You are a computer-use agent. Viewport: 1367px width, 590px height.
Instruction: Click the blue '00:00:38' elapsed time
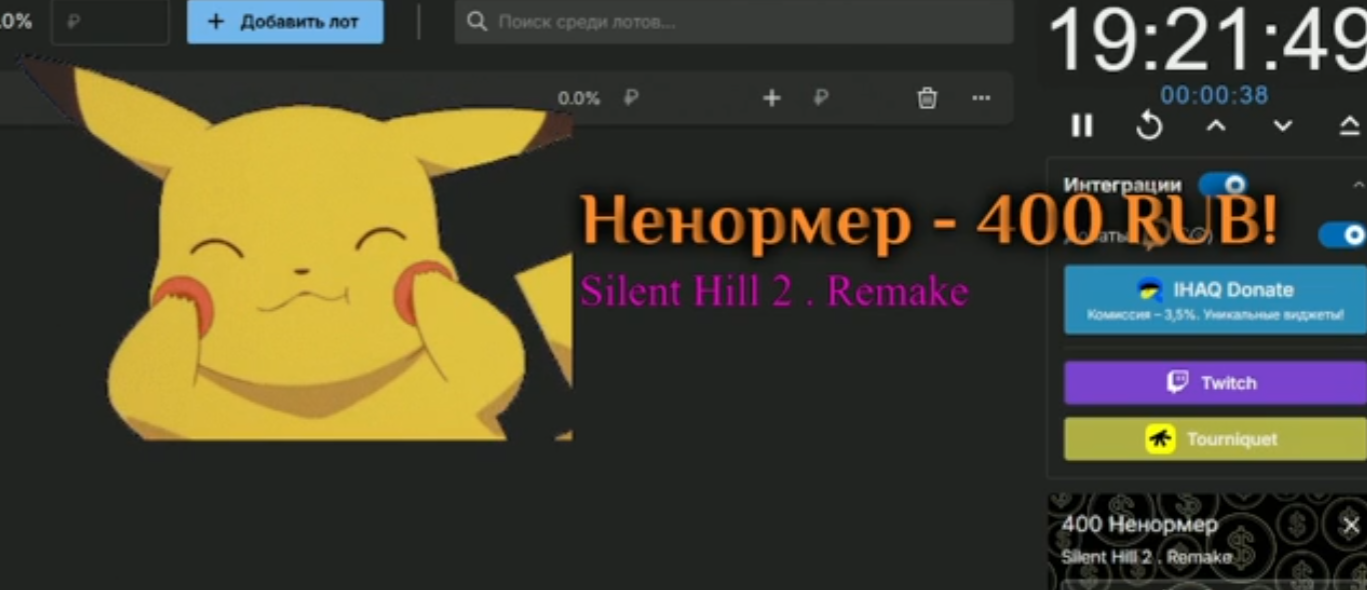pyautogui.click(x=1214, y=95)
